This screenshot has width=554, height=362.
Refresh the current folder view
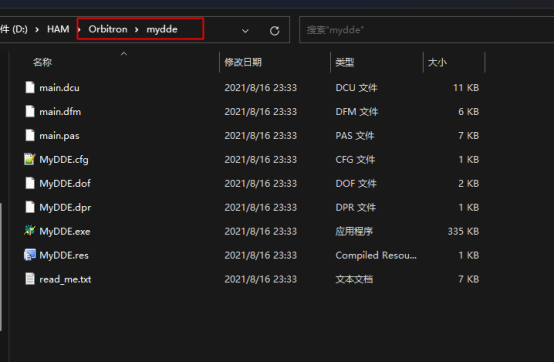[x=275, y=31]
